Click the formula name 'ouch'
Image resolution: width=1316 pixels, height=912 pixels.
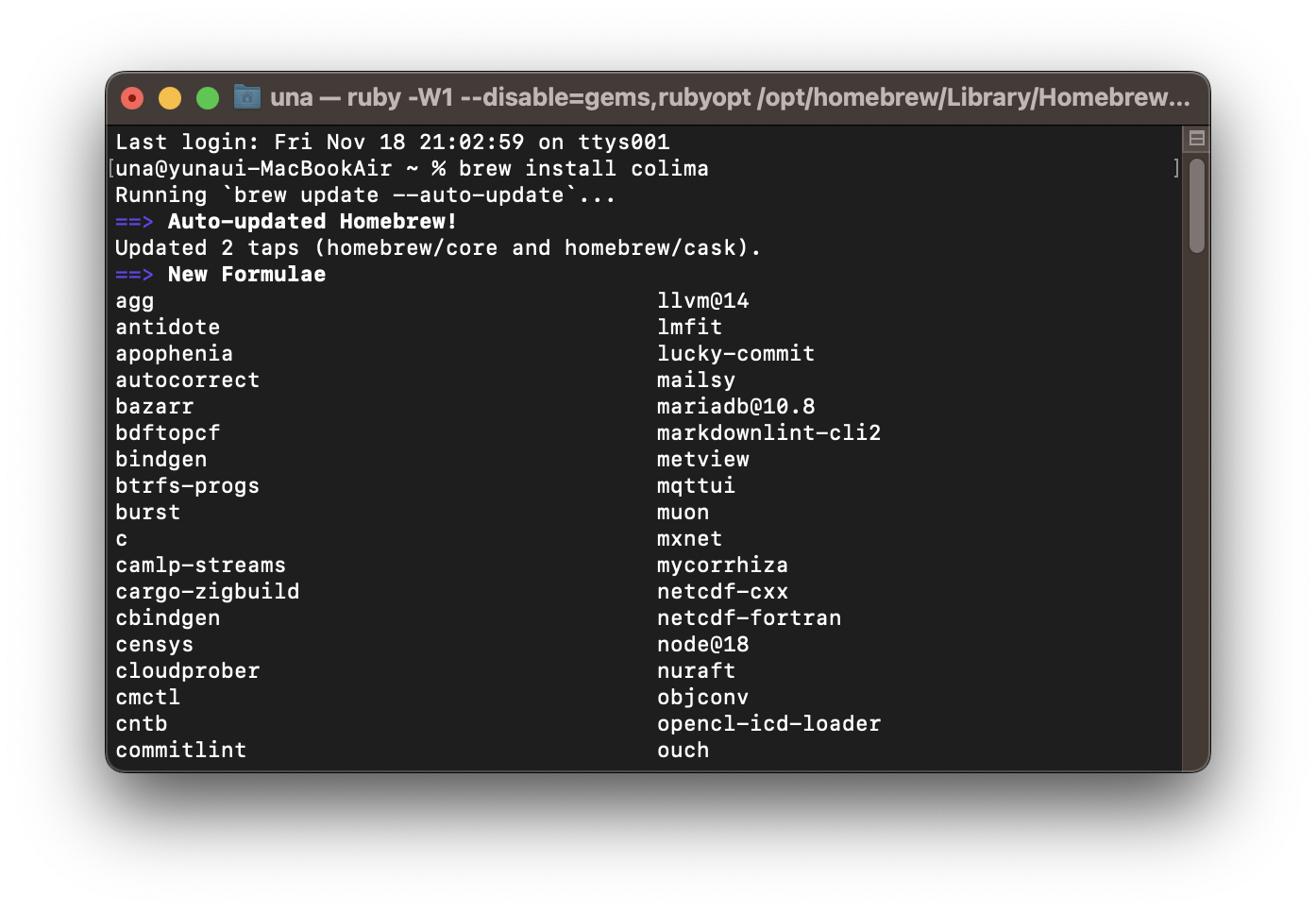(x=683, y=751)
